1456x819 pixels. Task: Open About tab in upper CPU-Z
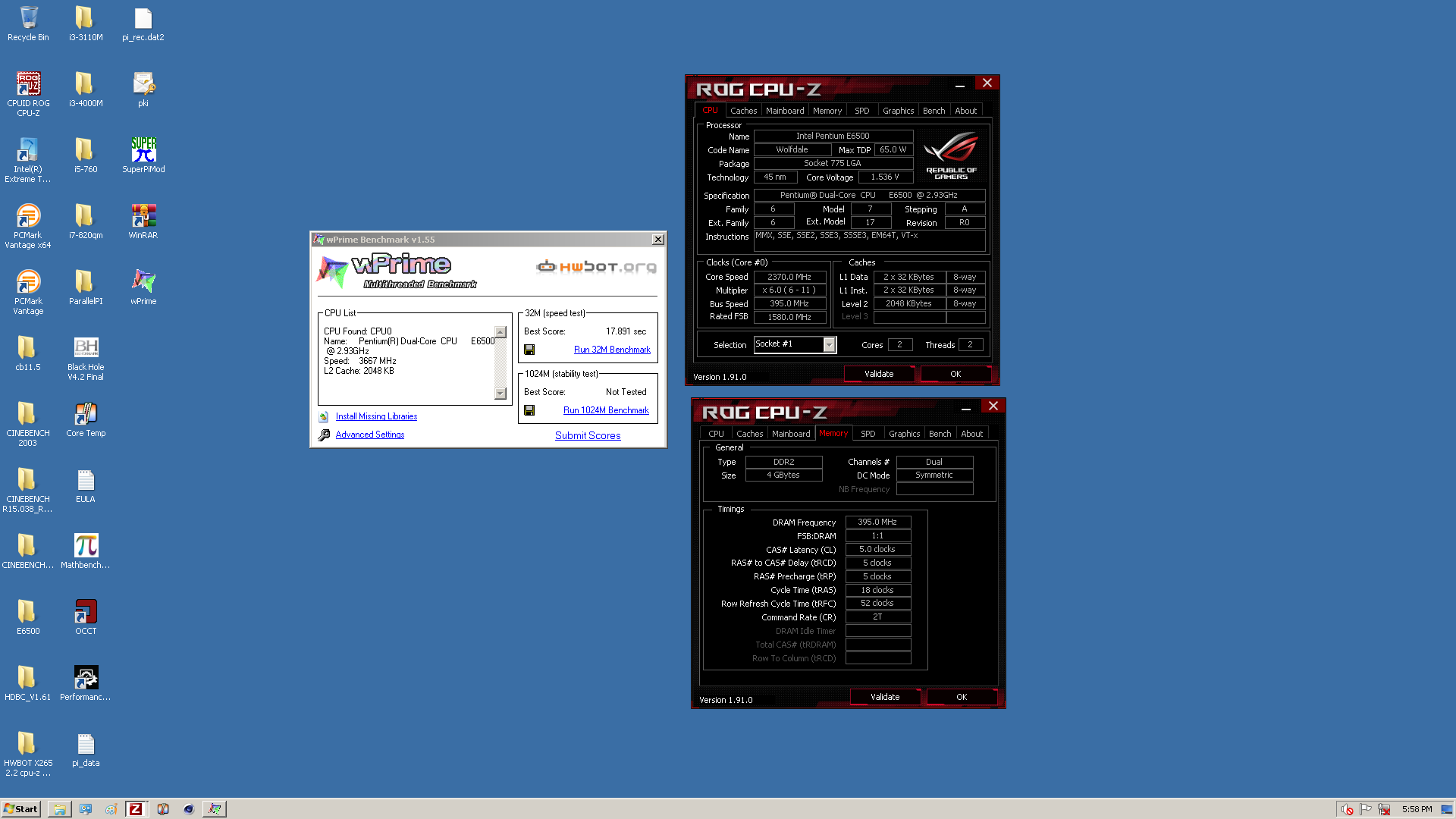(x=966, y=111)
